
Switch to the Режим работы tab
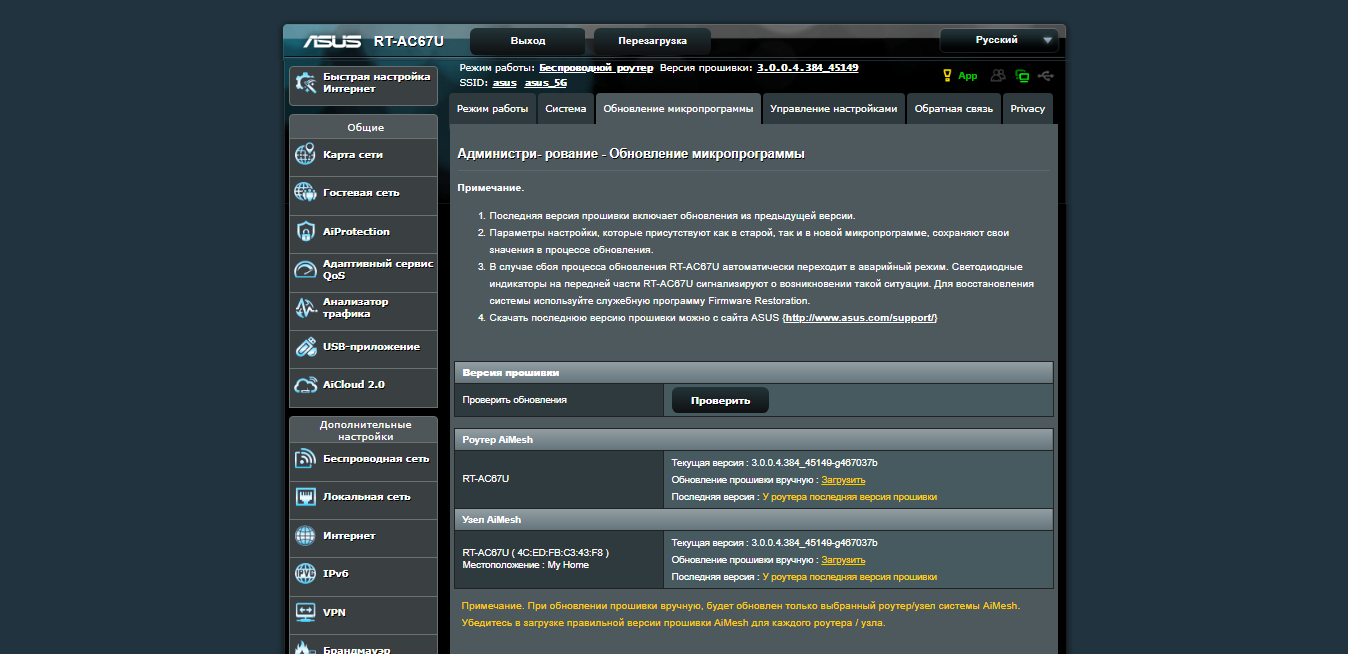click(493, 109)
